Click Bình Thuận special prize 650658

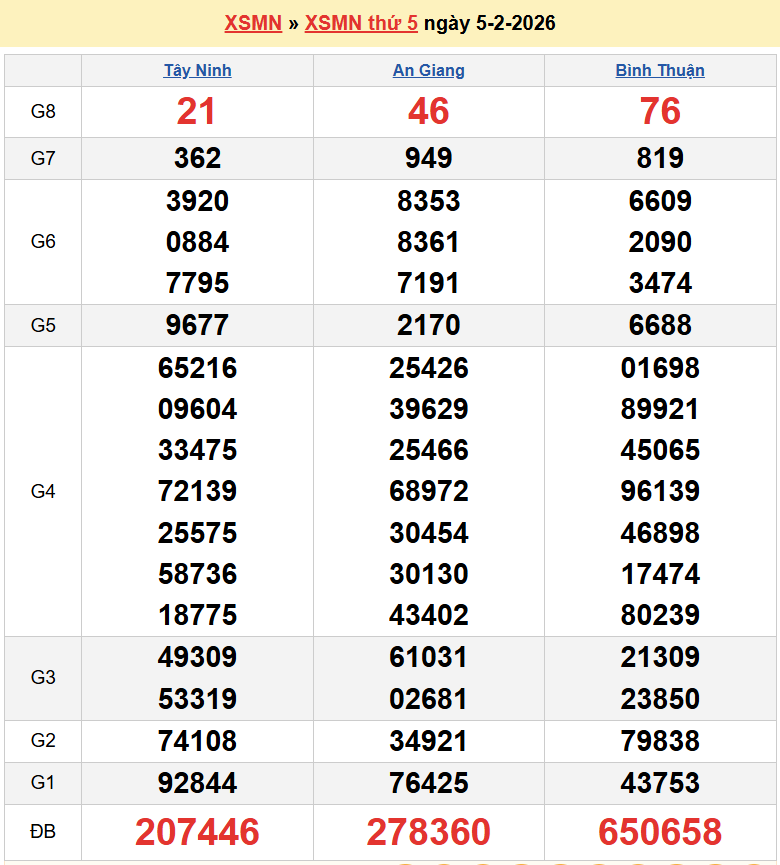pos(660,832)
